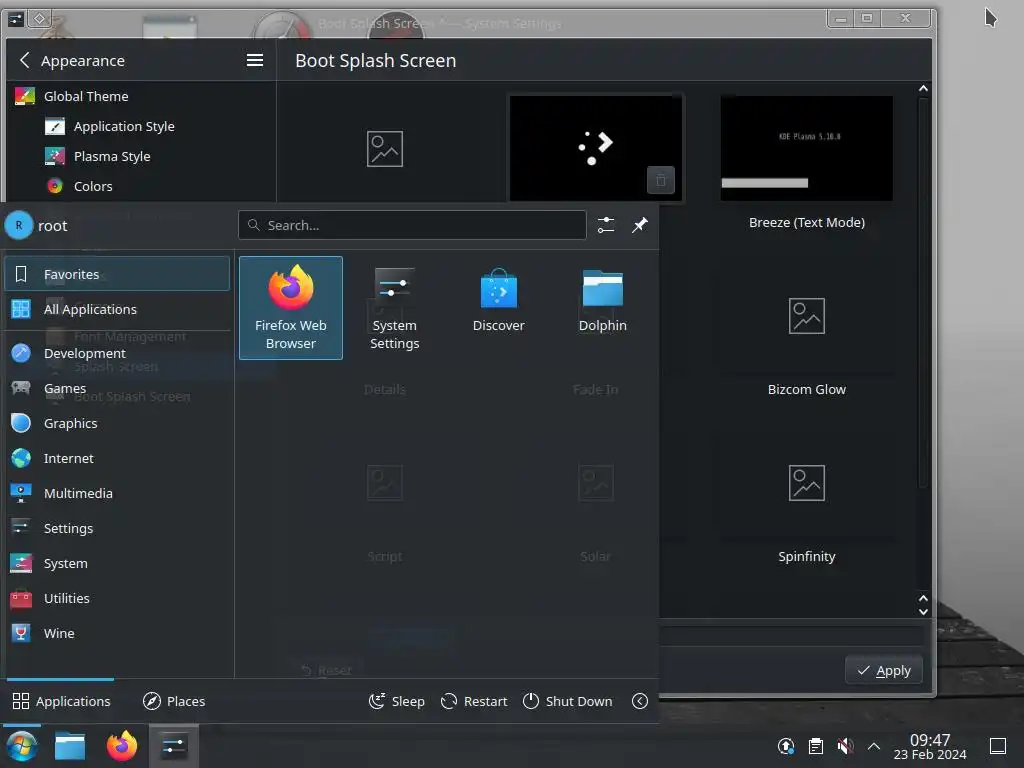Viewport: 1024px width, 768px height.
Task: Launch Firefox from the taskbar
Action: pos(121,746)
